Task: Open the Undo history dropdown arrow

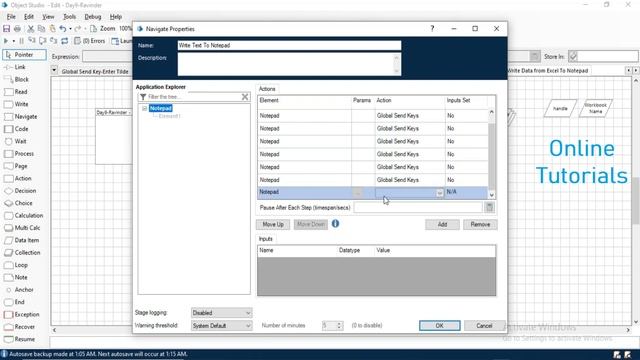Action: tap(70, 29)
